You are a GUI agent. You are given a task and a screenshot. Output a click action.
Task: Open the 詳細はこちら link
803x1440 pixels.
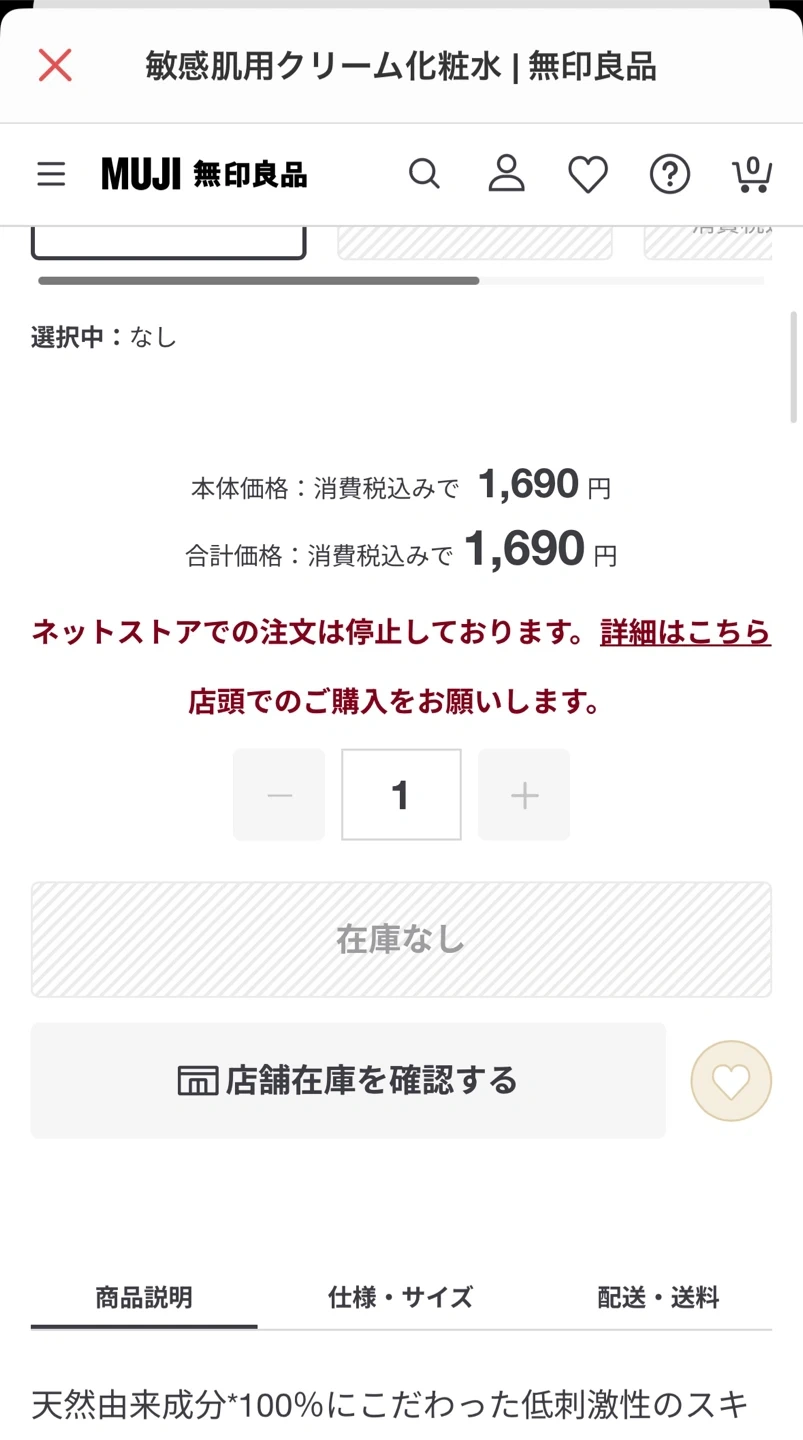685,632
